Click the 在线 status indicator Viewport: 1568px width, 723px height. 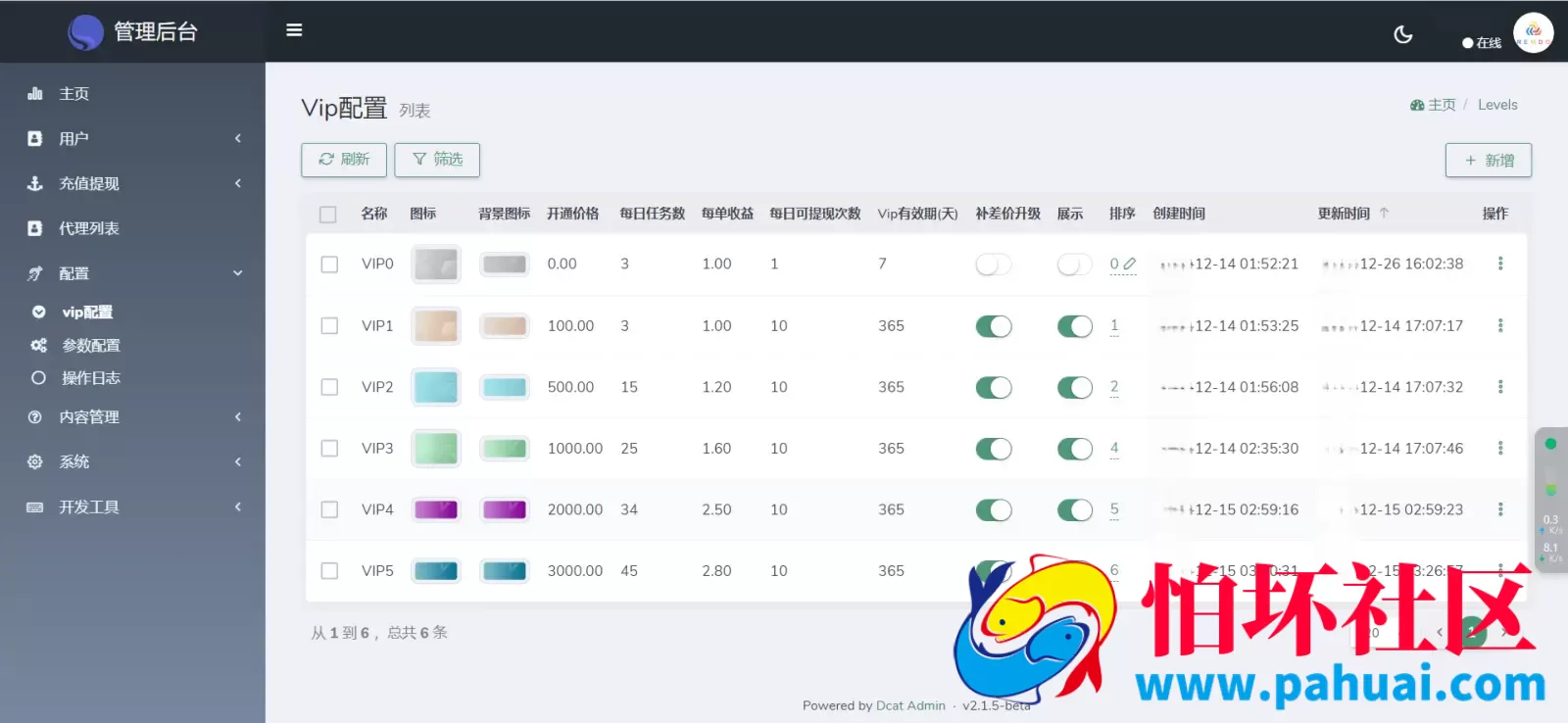coord(1482,43)
